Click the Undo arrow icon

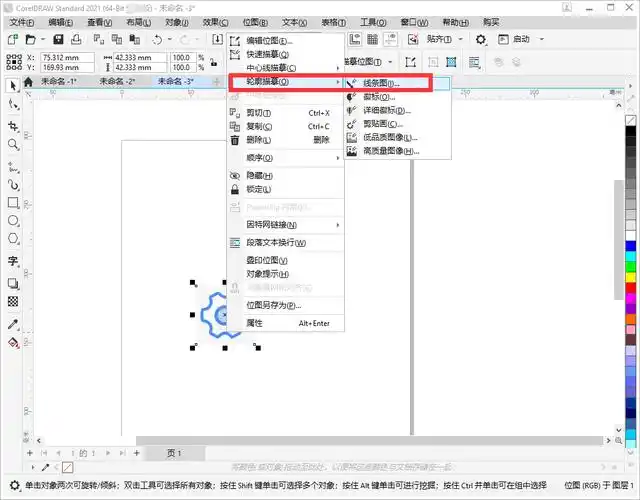(157, 39)
